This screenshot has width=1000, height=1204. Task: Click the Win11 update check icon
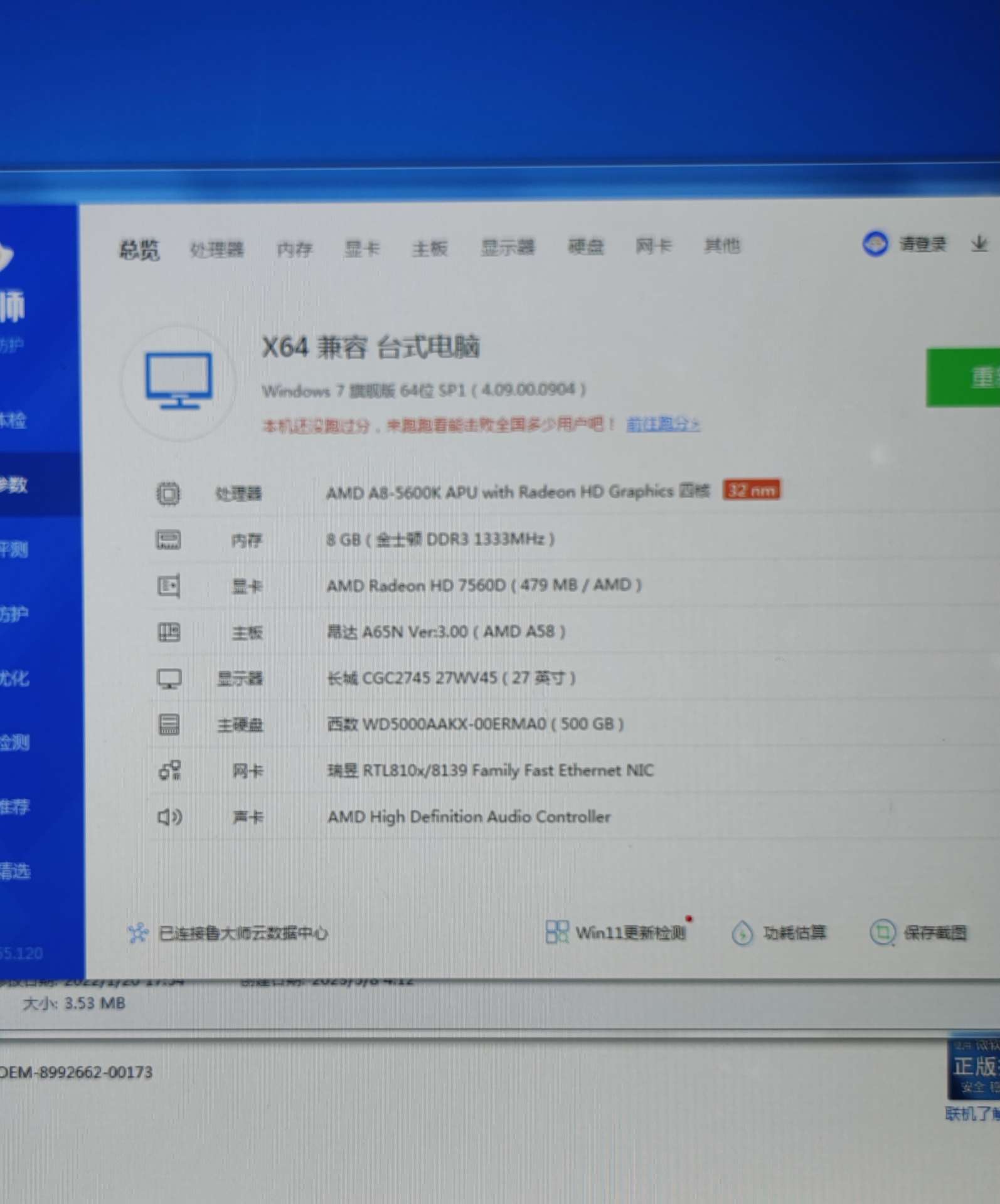(556, 932)
